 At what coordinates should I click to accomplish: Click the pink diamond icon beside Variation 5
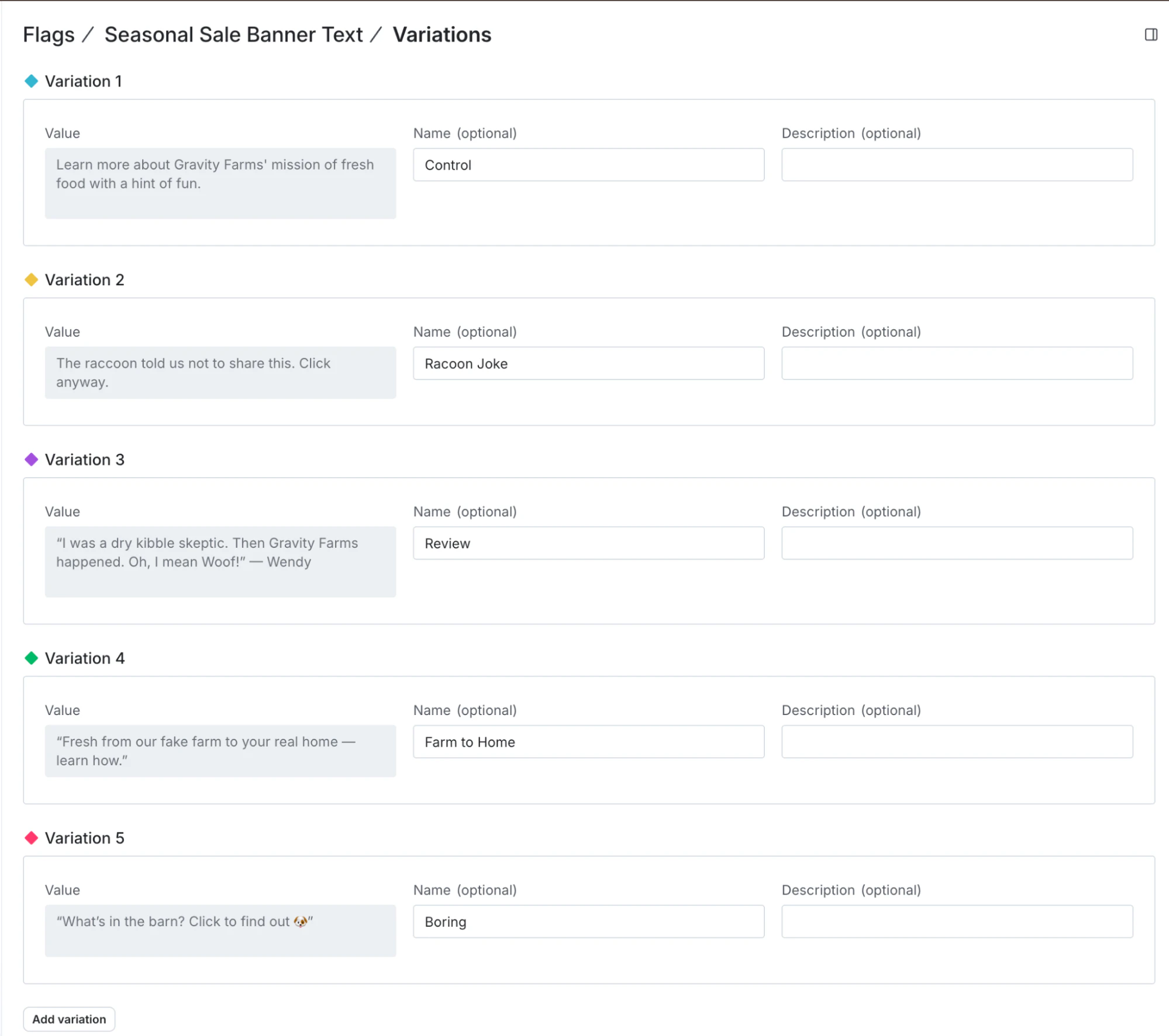pos(31,838)
